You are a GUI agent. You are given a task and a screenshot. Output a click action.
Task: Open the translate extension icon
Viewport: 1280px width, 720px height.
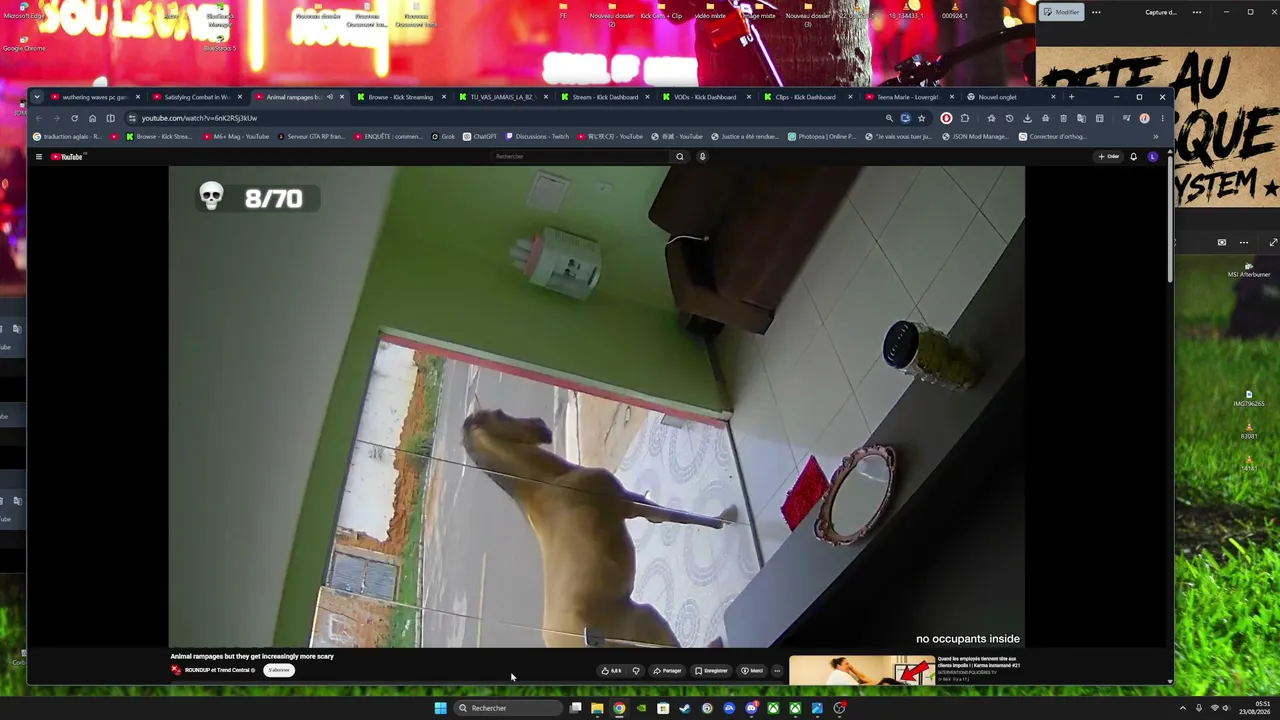pyautogui.click(x=1081, y=118)
